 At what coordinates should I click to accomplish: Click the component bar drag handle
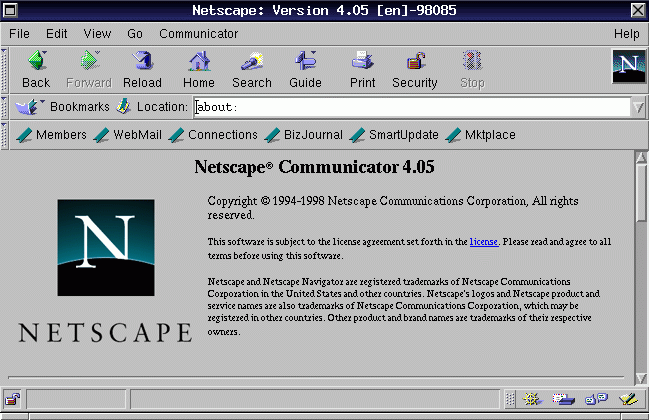[x=510, y=399]
